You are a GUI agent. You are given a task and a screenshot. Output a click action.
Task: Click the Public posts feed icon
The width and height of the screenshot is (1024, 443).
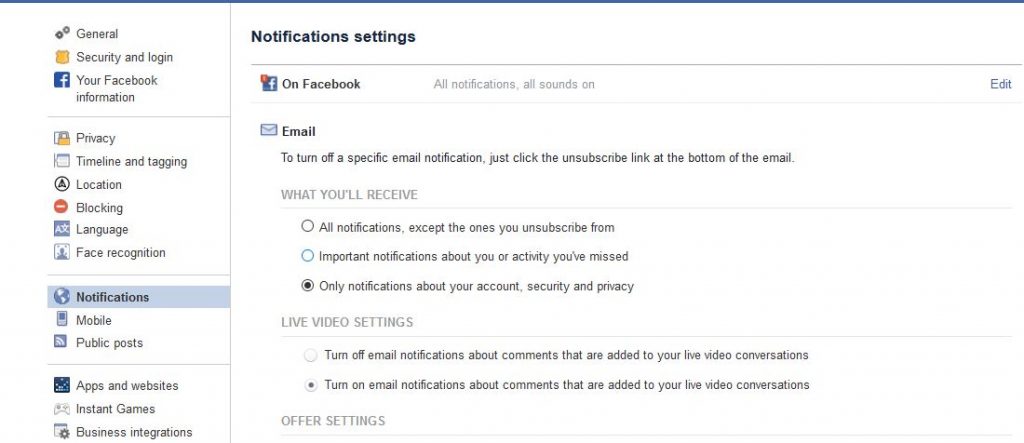pos(61,342)
